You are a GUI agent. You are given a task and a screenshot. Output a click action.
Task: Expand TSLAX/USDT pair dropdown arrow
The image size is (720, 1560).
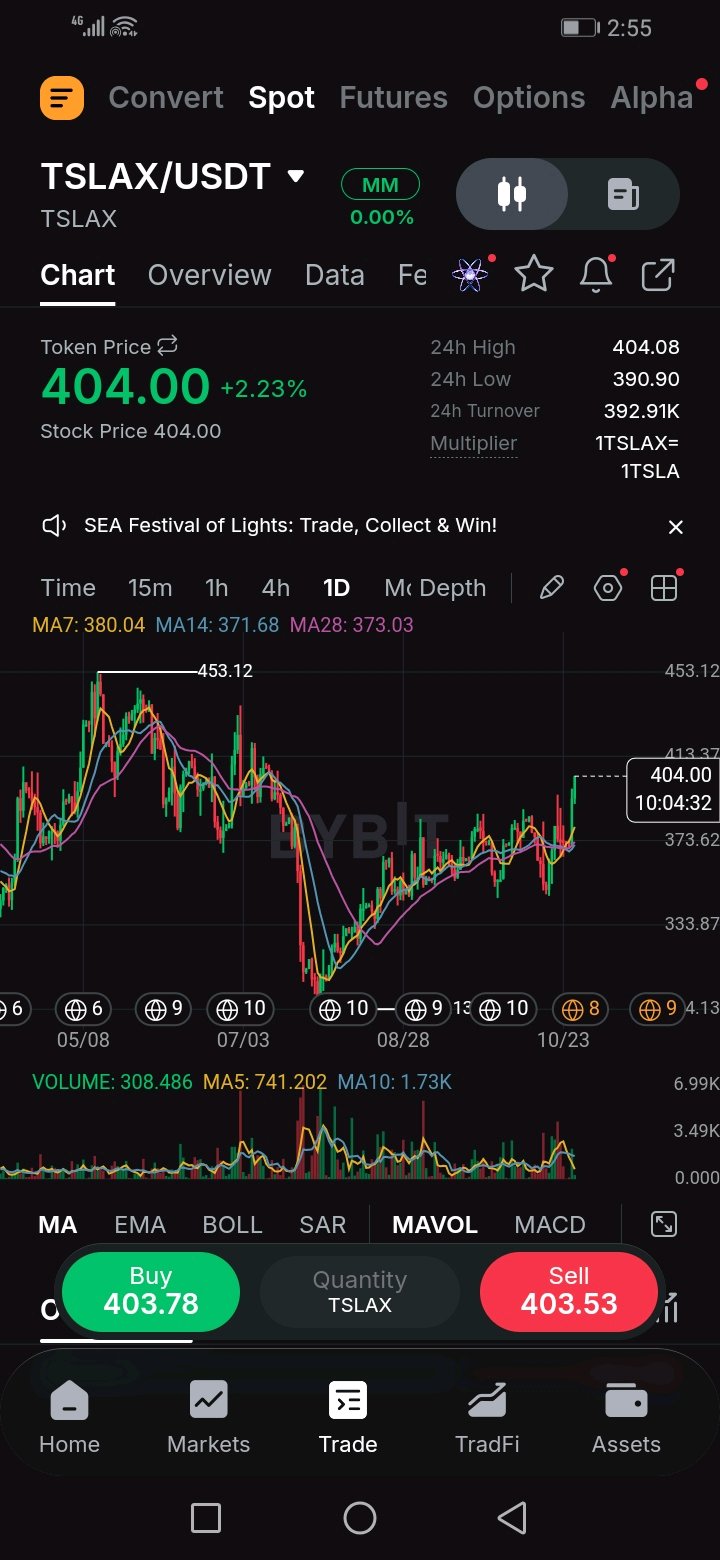click(x=295, y=177)
